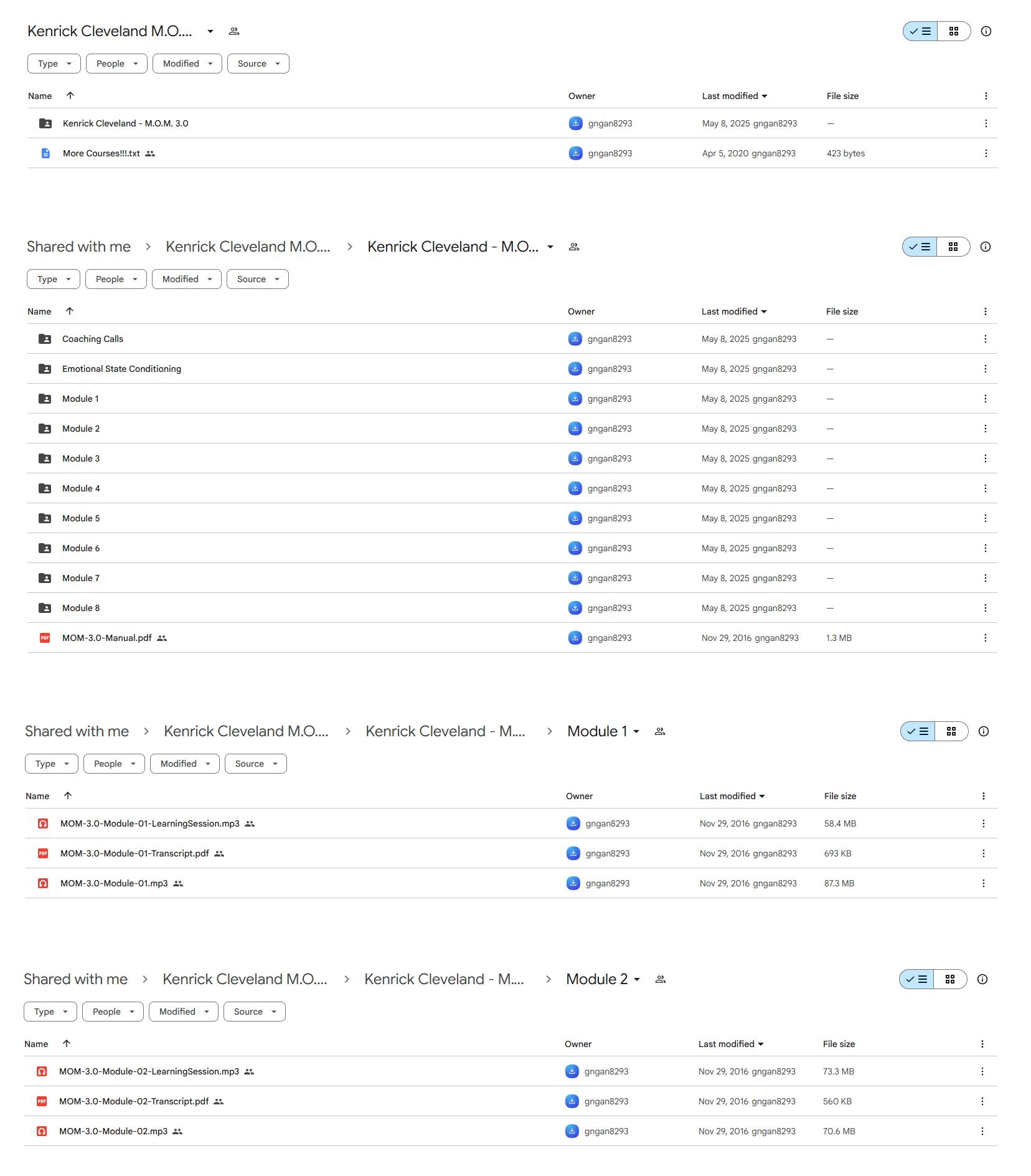Open more actions for Coaching Calls folder
1031x1176 pixels.
985,339
